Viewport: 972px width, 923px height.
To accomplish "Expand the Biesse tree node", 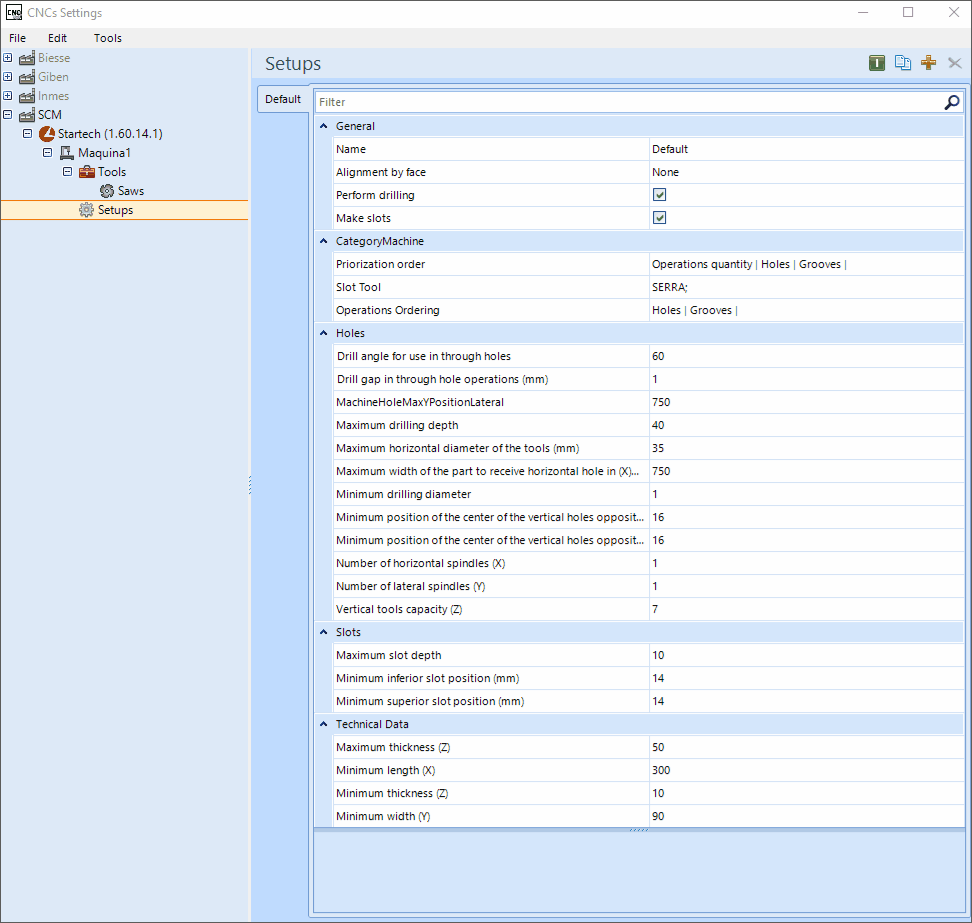I will (7, 58).
